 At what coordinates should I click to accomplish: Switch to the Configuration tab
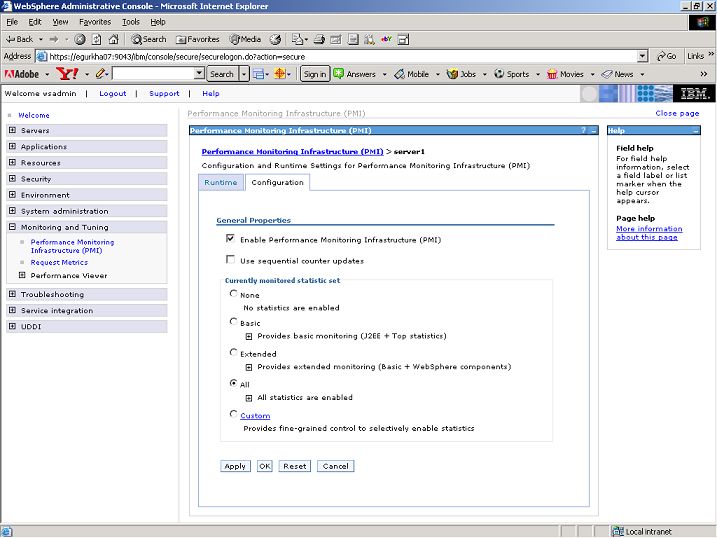pyautogui.click(x=278, y=182)
